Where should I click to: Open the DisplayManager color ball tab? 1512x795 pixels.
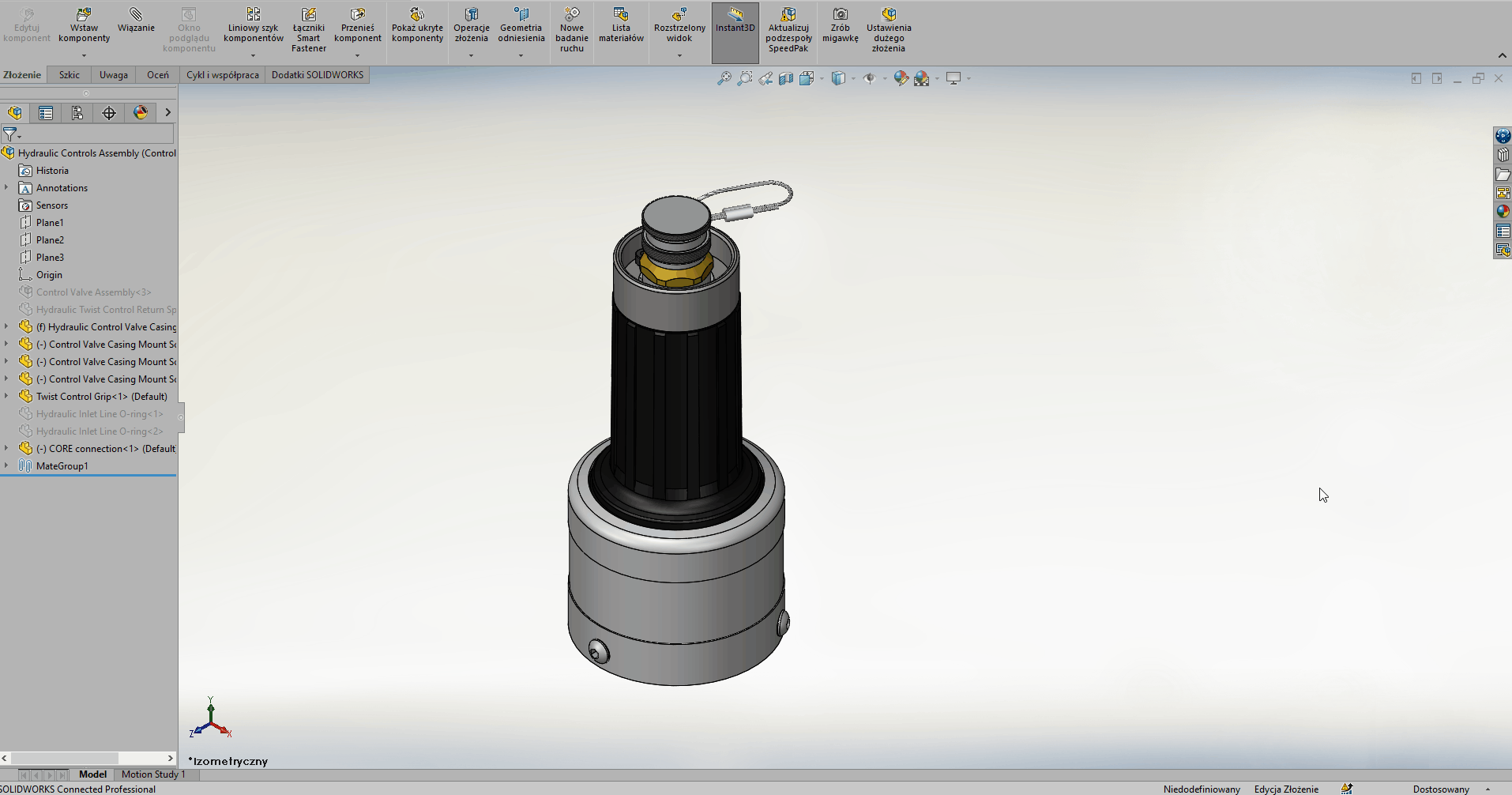[141, 113]
